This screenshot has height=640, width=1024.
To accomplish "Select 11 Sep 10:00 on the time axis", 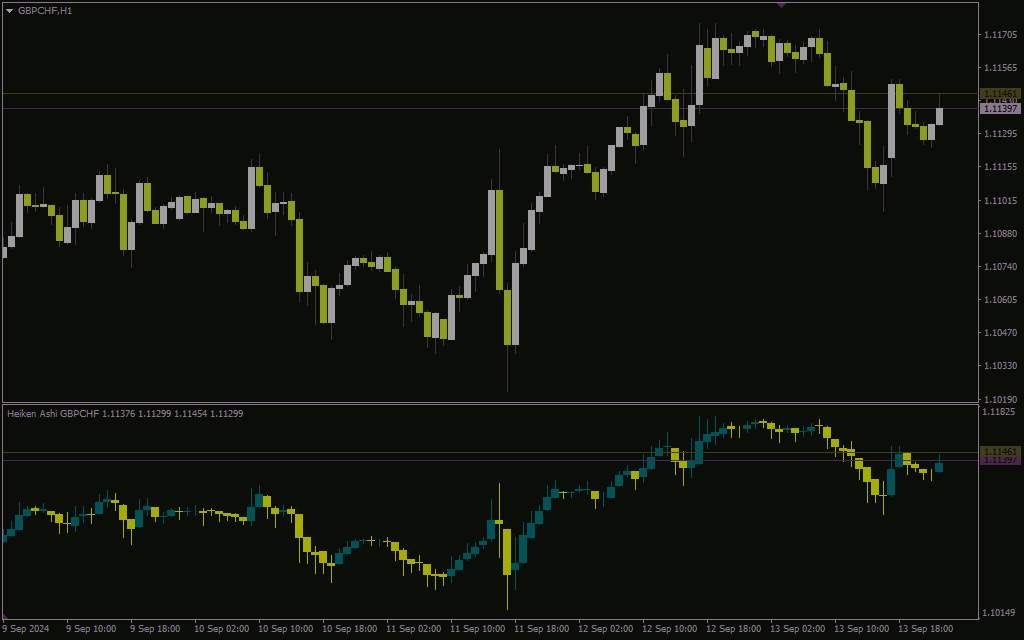I will [x=477, y=629].
